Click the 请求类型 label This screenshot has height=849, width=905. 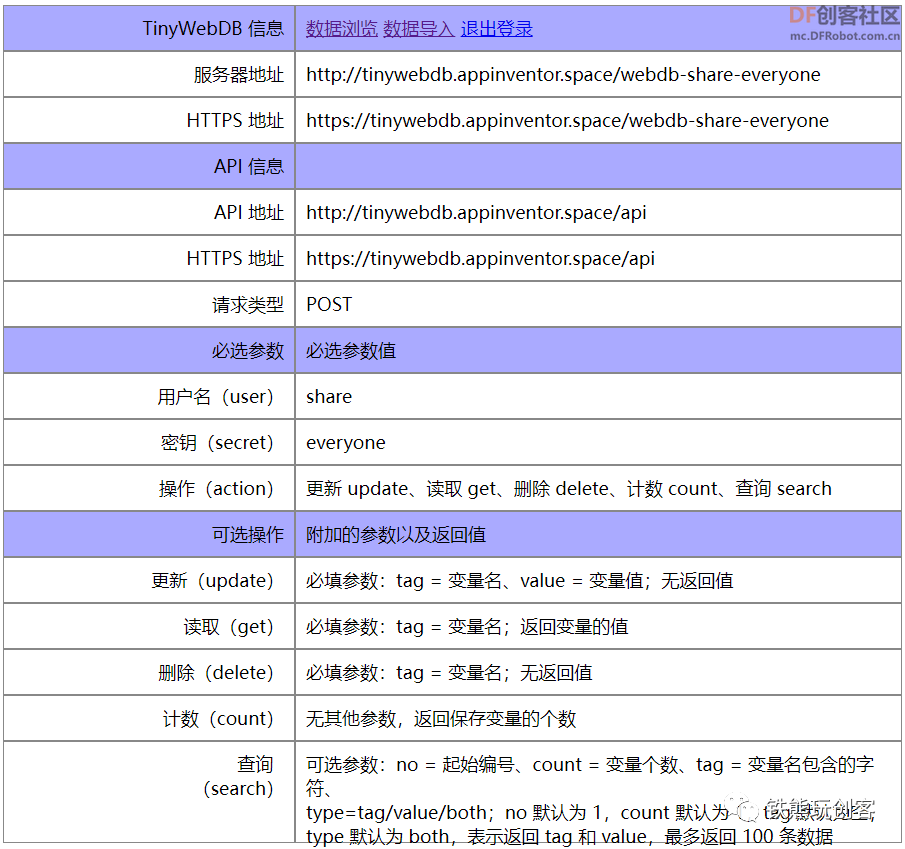click(248, 305)
